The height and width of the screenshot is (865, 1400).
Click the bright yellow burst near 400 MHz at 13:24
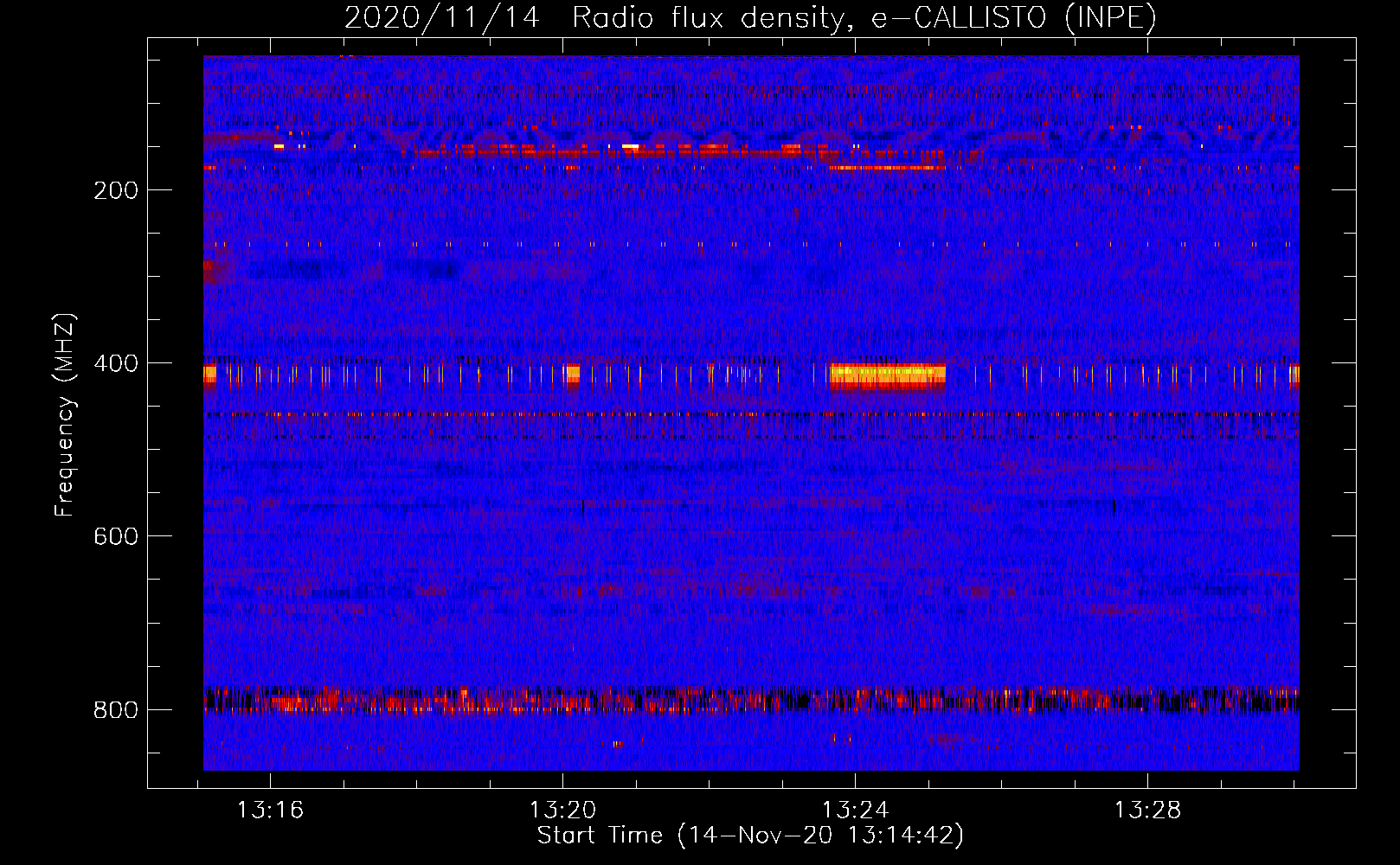[x=888, y=375]
